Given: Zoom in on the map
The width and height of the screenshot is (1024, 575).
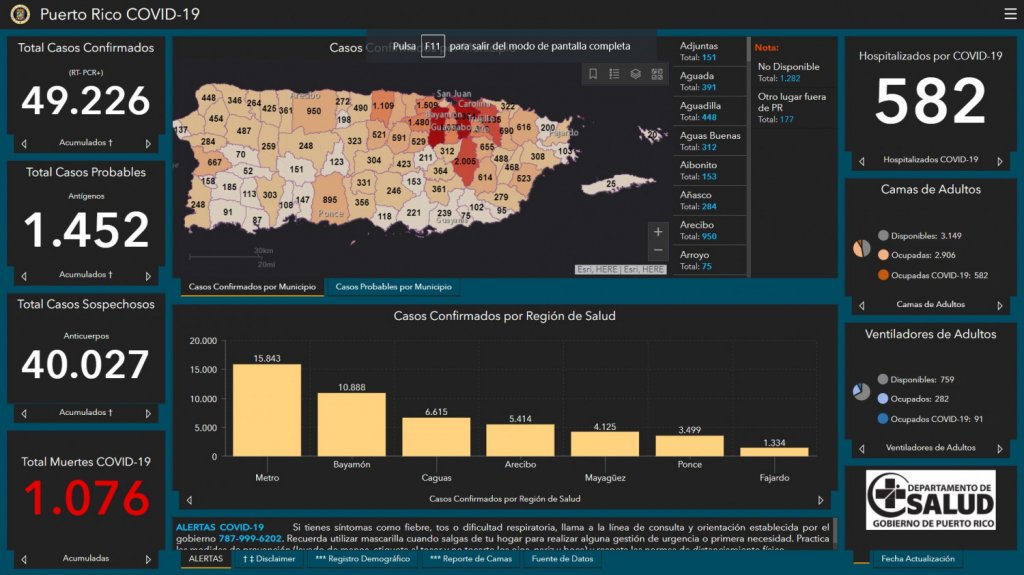Looking at the screenshot, I should [x=657, y=232].
